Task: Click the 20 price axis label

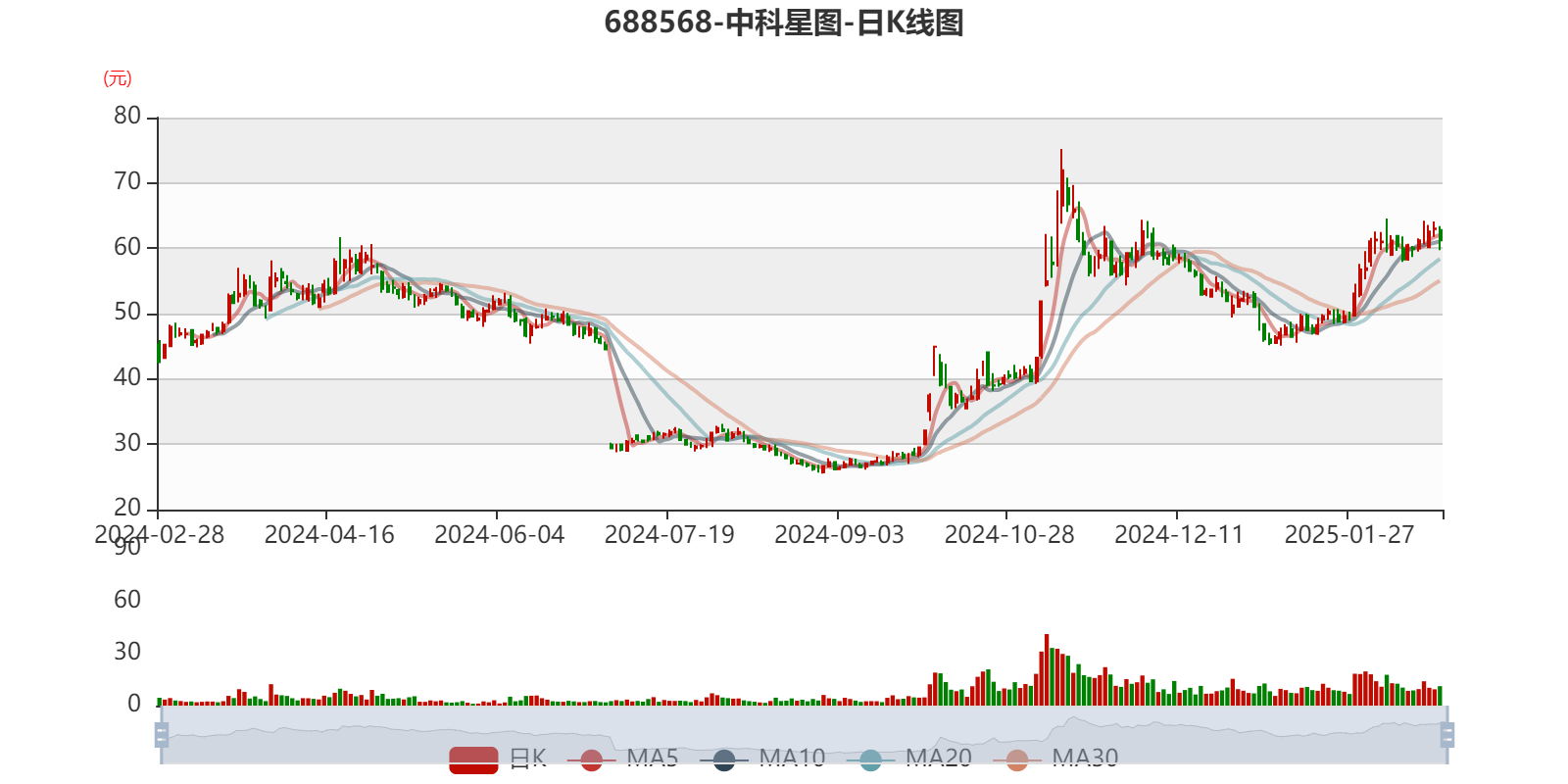Action: point(127,508)
